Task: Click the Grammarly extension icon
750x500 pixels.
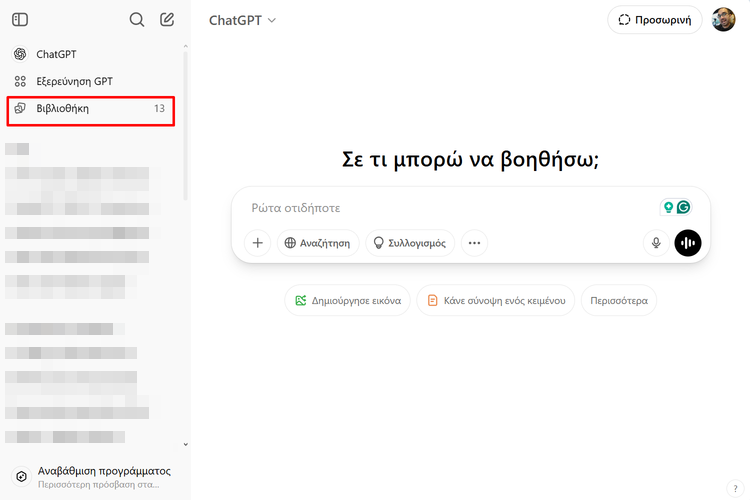Action: coord(684,207)
